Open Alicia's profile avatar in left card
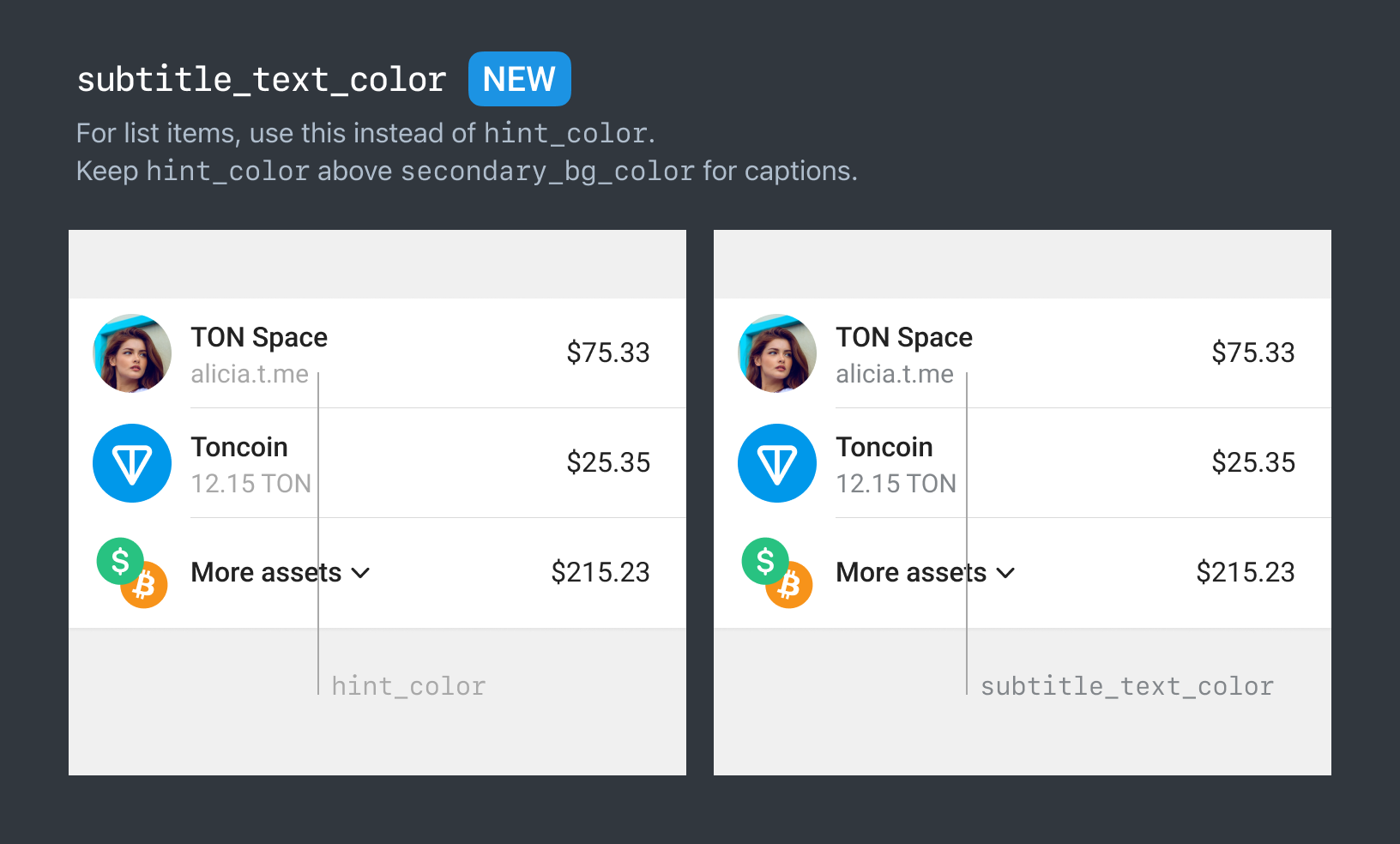 (132, 353)
